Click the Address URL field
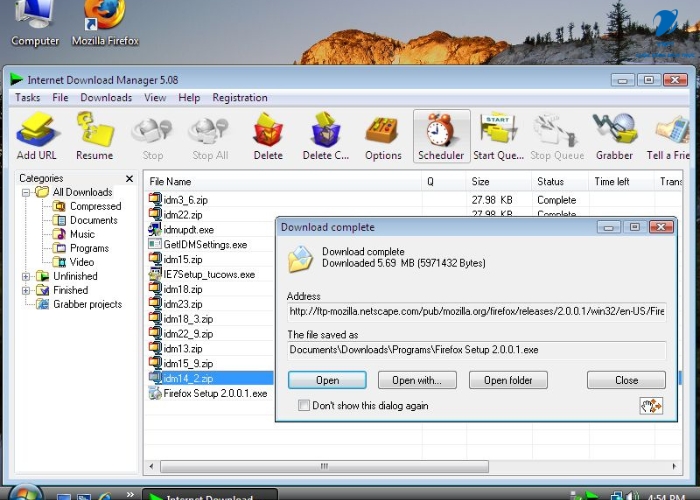This screenshot has height=500, width=700. 476,312
